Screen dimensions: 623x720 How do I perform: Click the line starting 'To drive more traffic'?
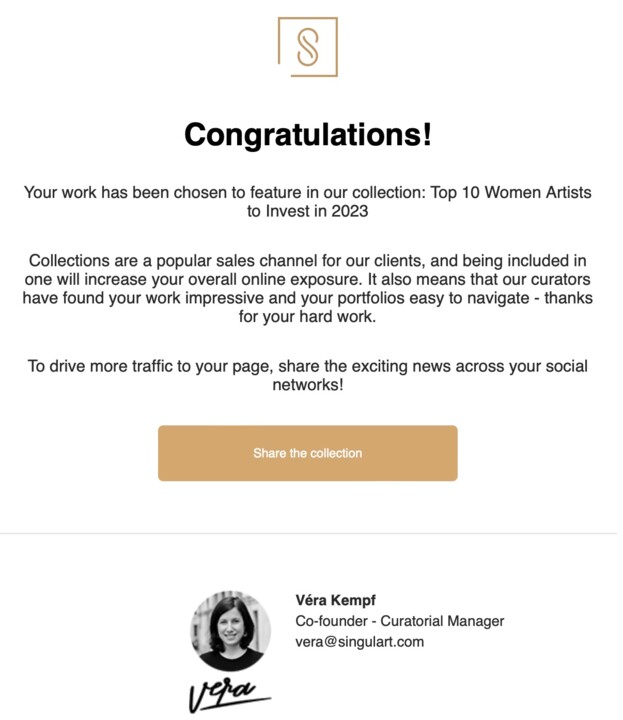308,366
